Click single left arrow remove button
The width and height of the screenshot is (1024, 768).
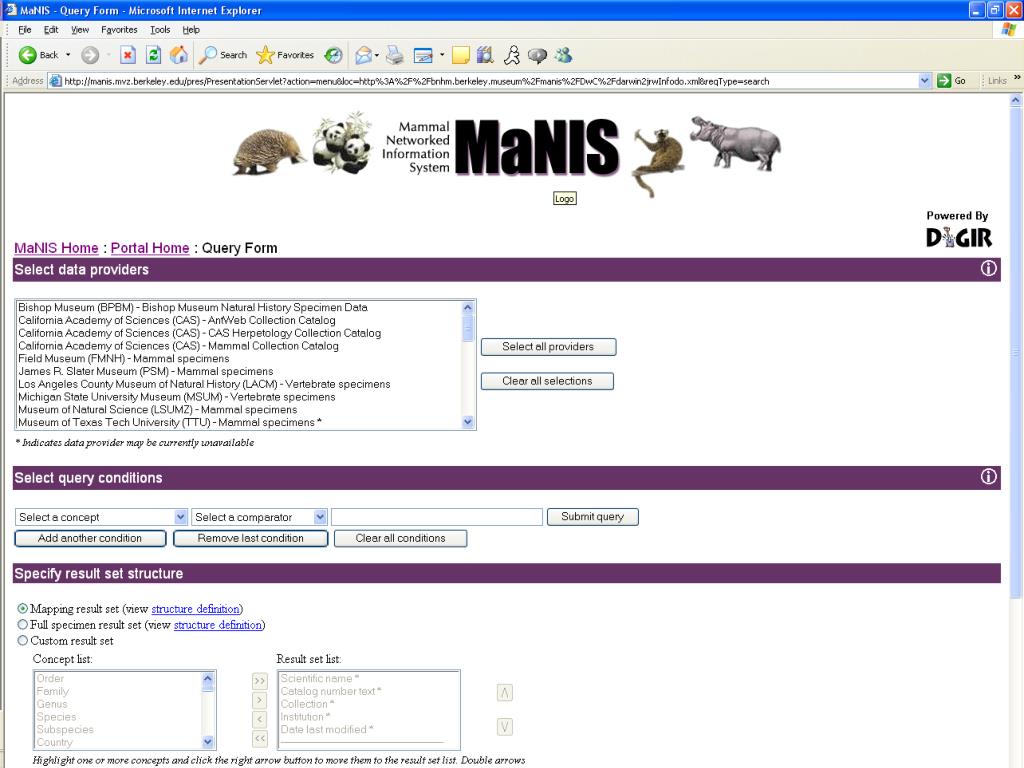[260, 720]
